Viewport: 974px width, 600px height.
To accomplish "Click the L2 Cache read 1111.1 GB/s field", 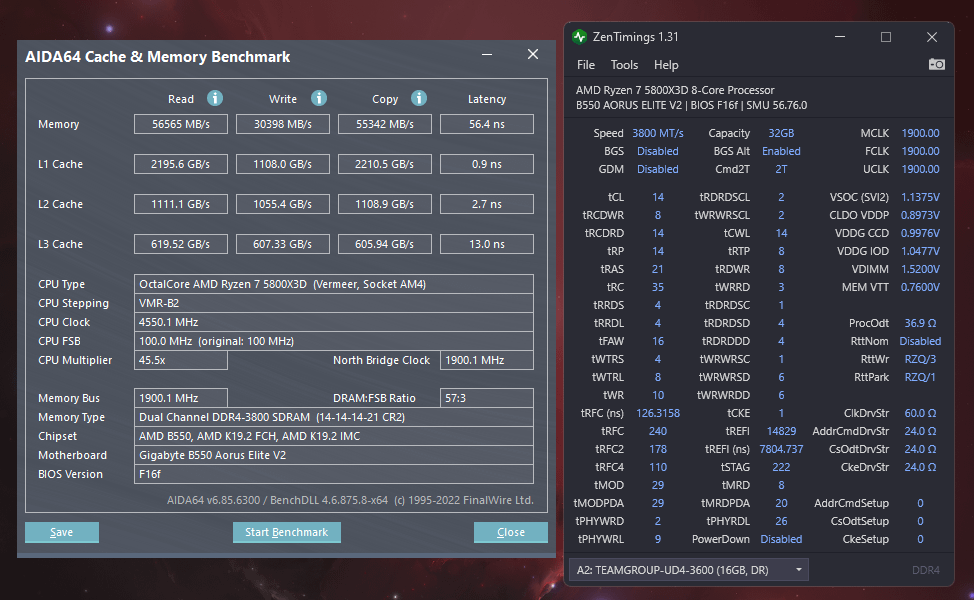I will click(x=181, y=204).
